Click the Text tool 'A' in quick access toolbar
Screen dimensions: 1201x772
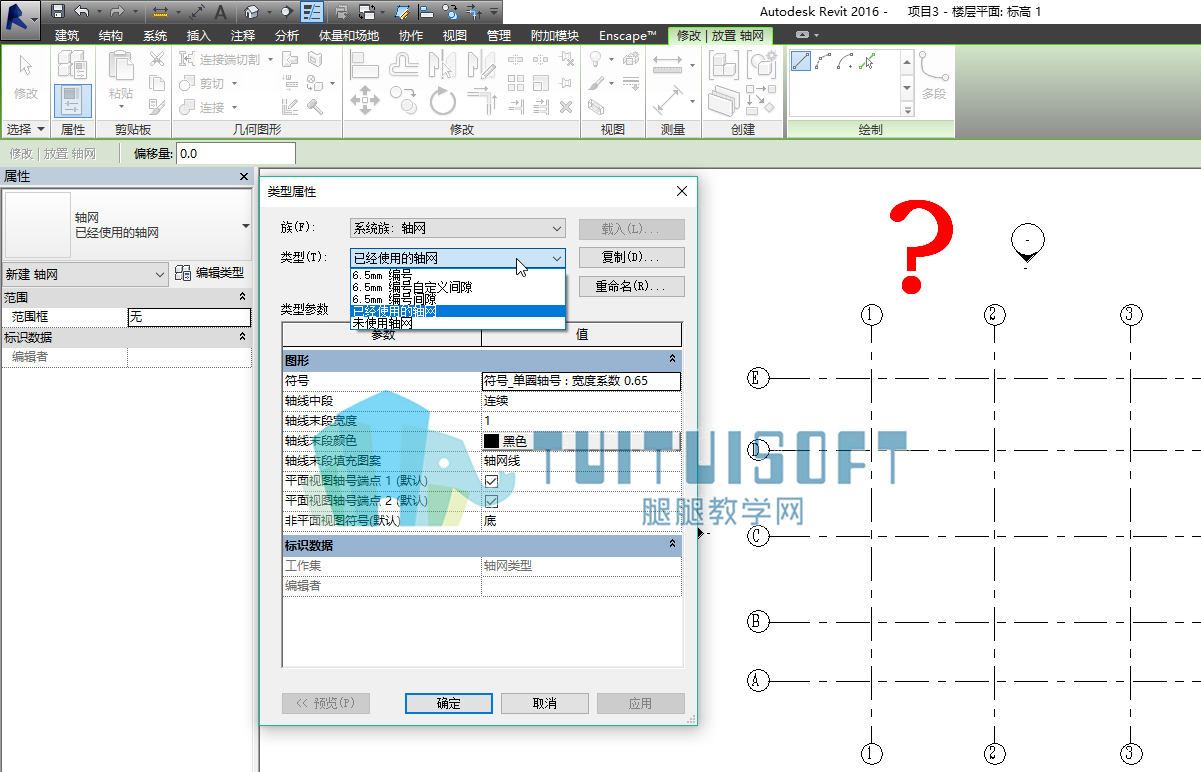220,11
